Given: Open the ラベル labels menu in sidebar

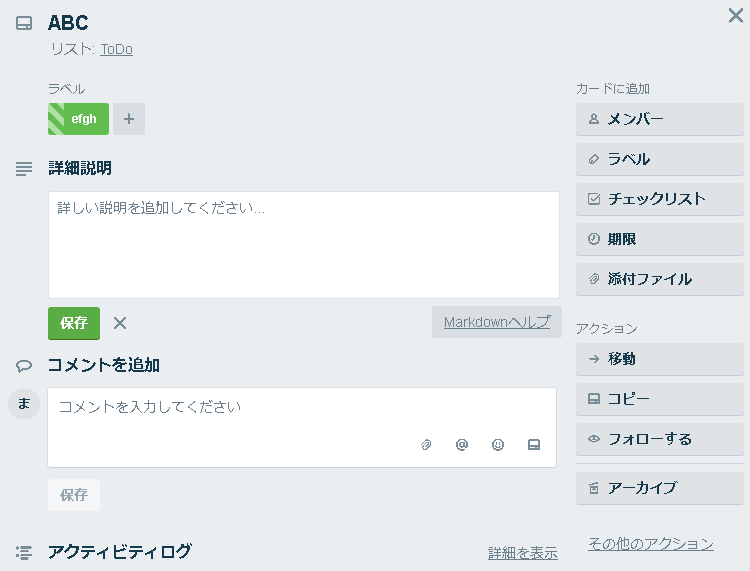Looking at the screenshot, I should click(x=659, y=159).
